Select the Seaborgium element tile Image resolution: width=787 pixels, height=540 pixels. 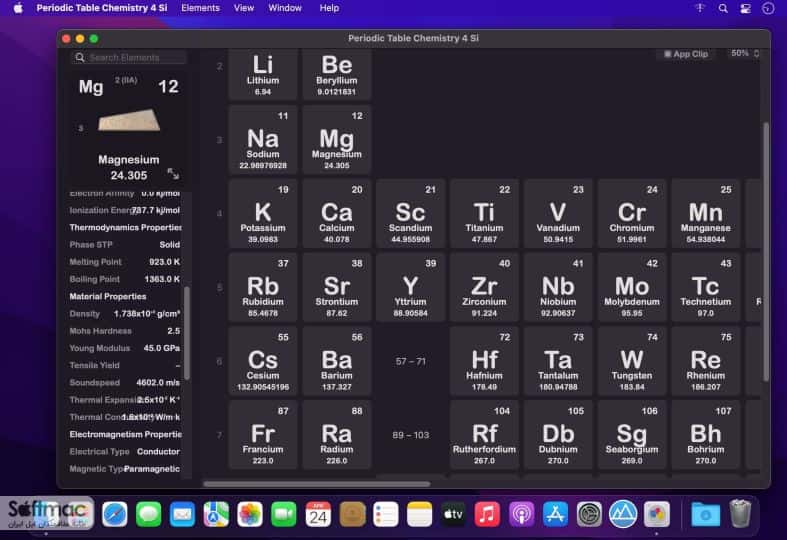[x=632, y=435]
